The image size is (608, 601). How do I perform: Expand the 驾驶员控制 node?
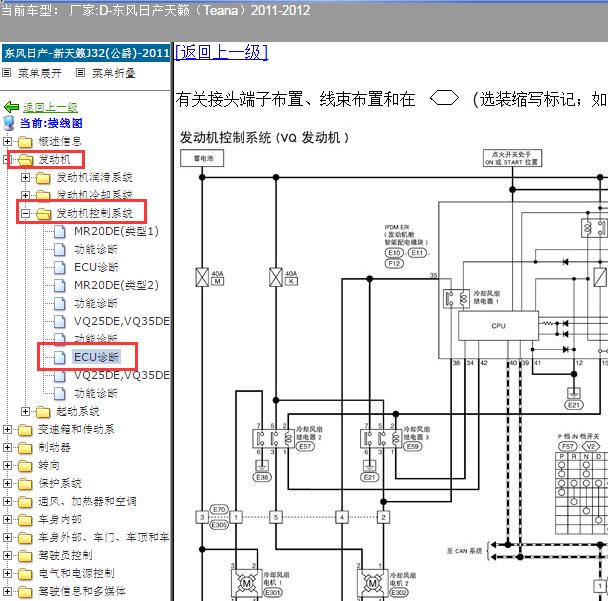tap(7, 555)
